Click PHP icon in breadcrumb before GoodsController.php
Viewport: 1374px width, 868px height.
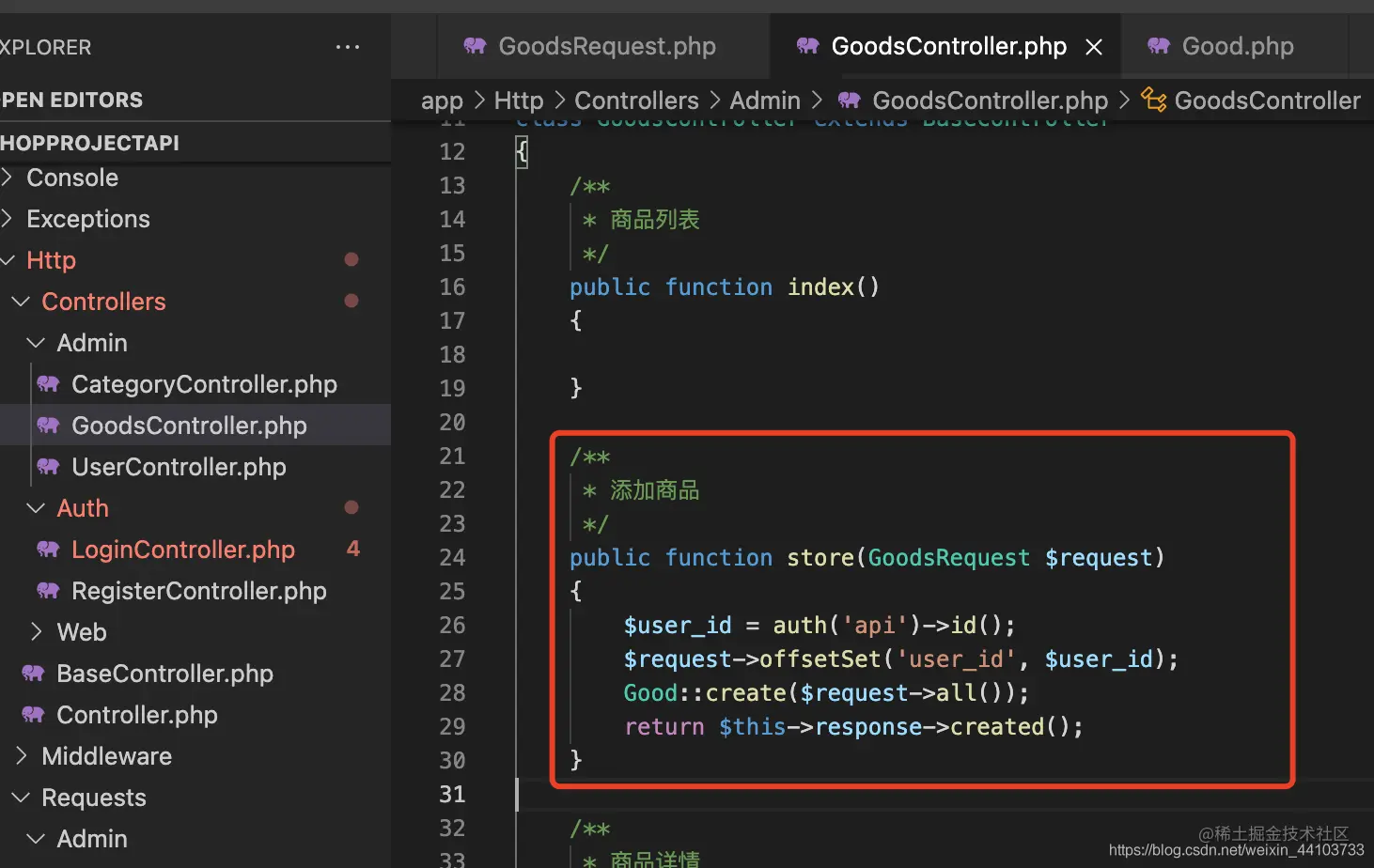point(850,101)
